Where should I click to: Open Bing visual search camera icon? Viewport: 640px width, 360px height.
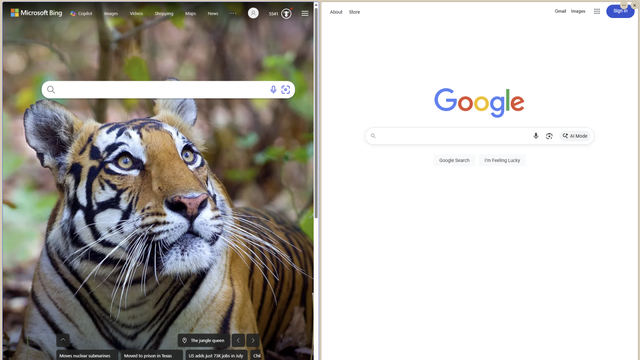[285, 89]
